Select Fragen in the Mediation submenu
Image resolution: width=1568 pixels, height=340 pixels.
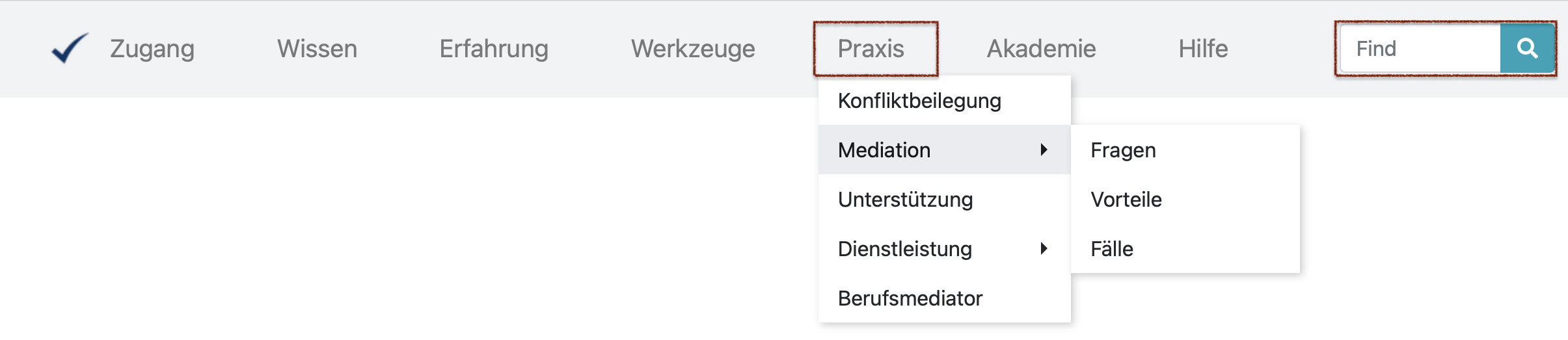coord(1123,150)
